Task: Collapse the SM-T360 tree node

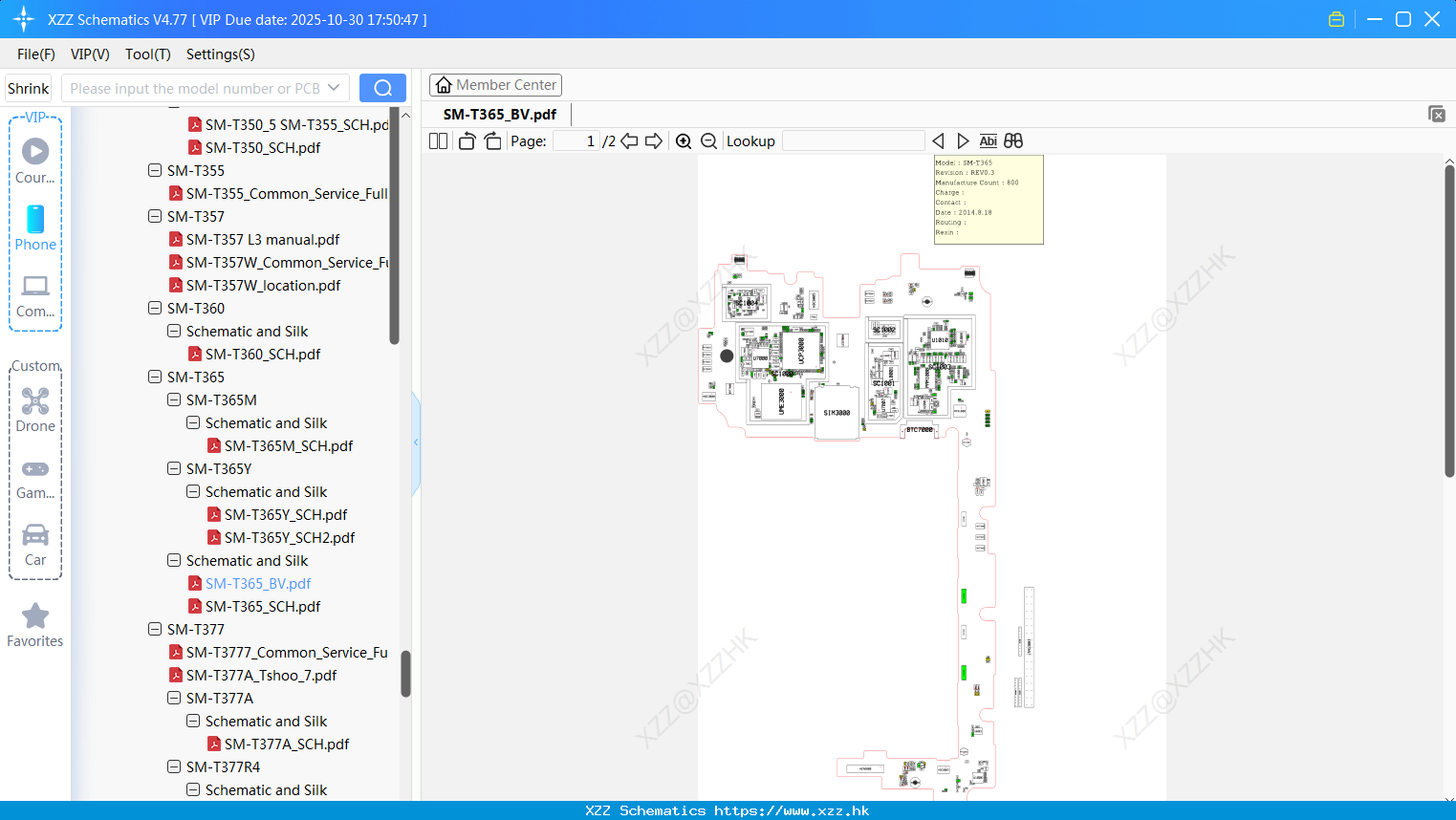Action: coord(155,308)
